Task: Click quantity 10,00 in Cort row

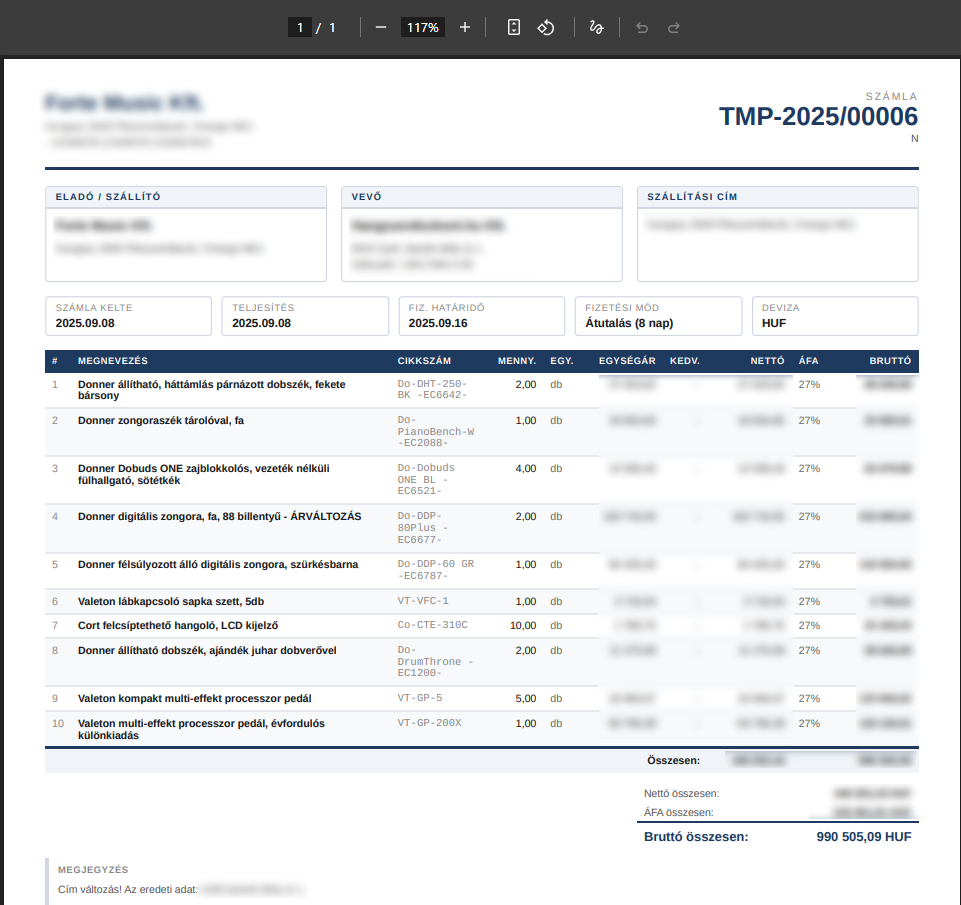Action: click(x=523, y=626)
